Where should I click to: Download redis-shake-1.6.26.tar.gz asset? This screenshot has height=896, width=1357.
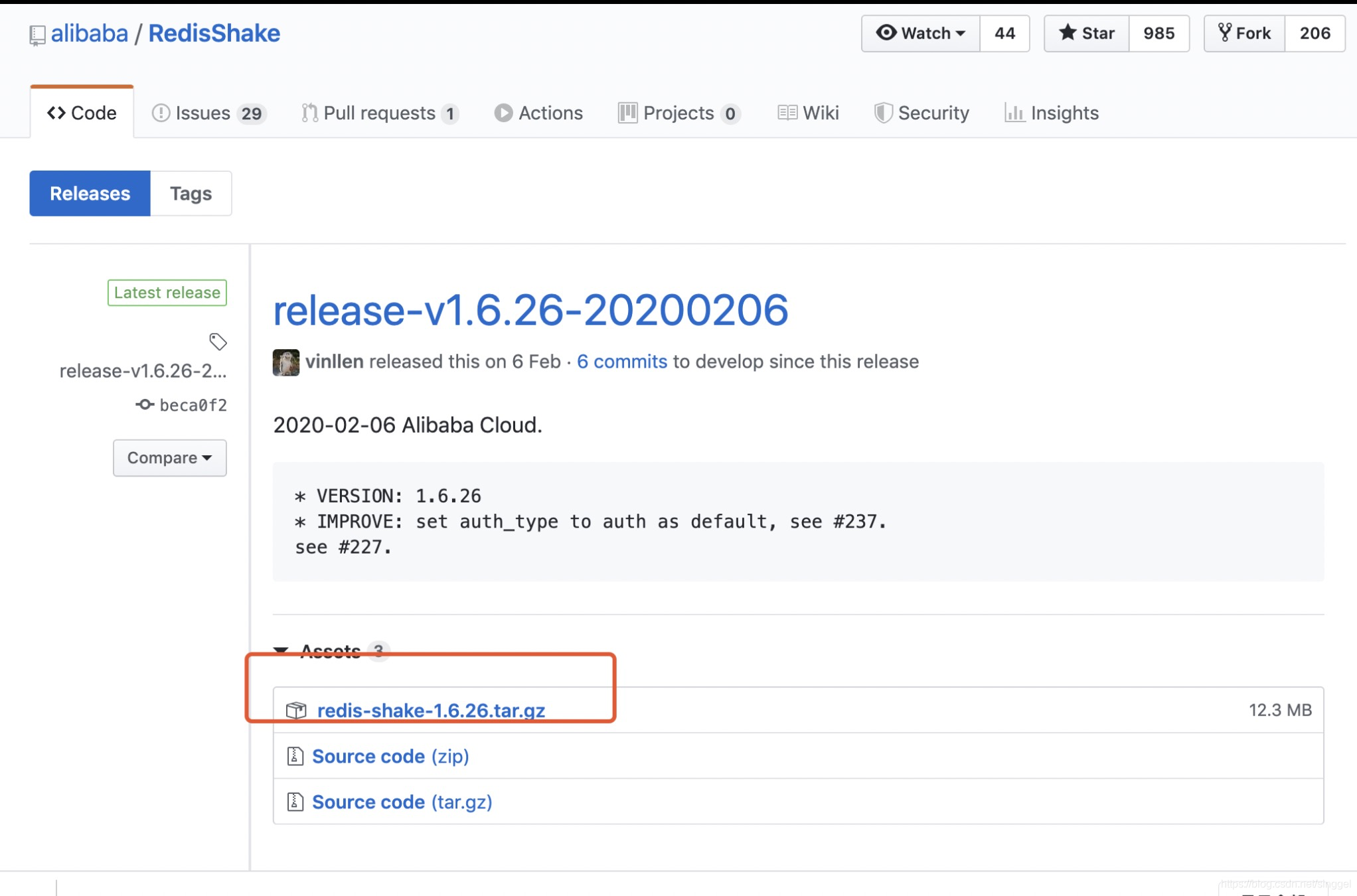point(432,709)
